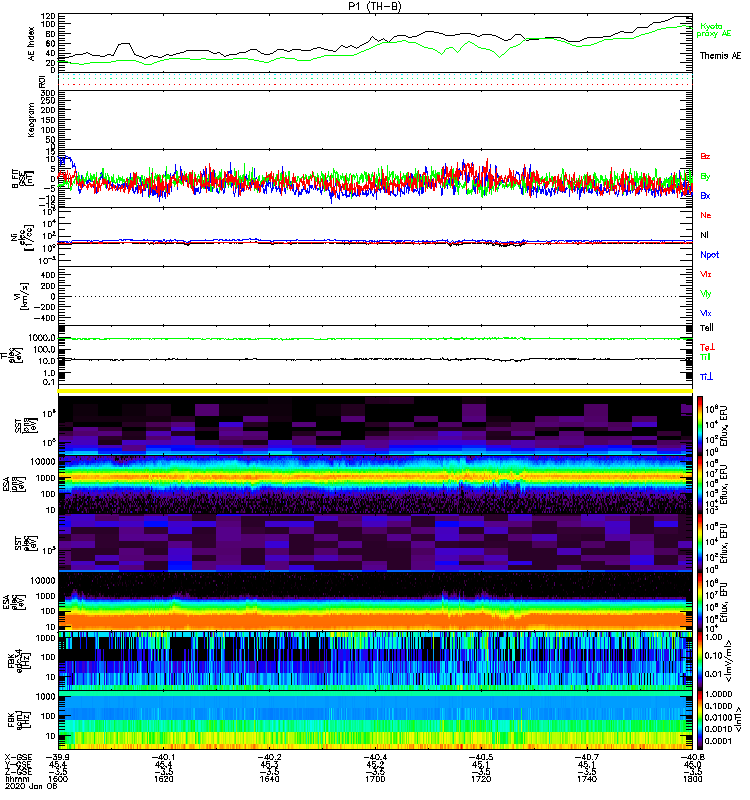Click the green Kyoto proxy AE legend label
Viewport: 750px width, 800px height.
(x=714, y=30)
